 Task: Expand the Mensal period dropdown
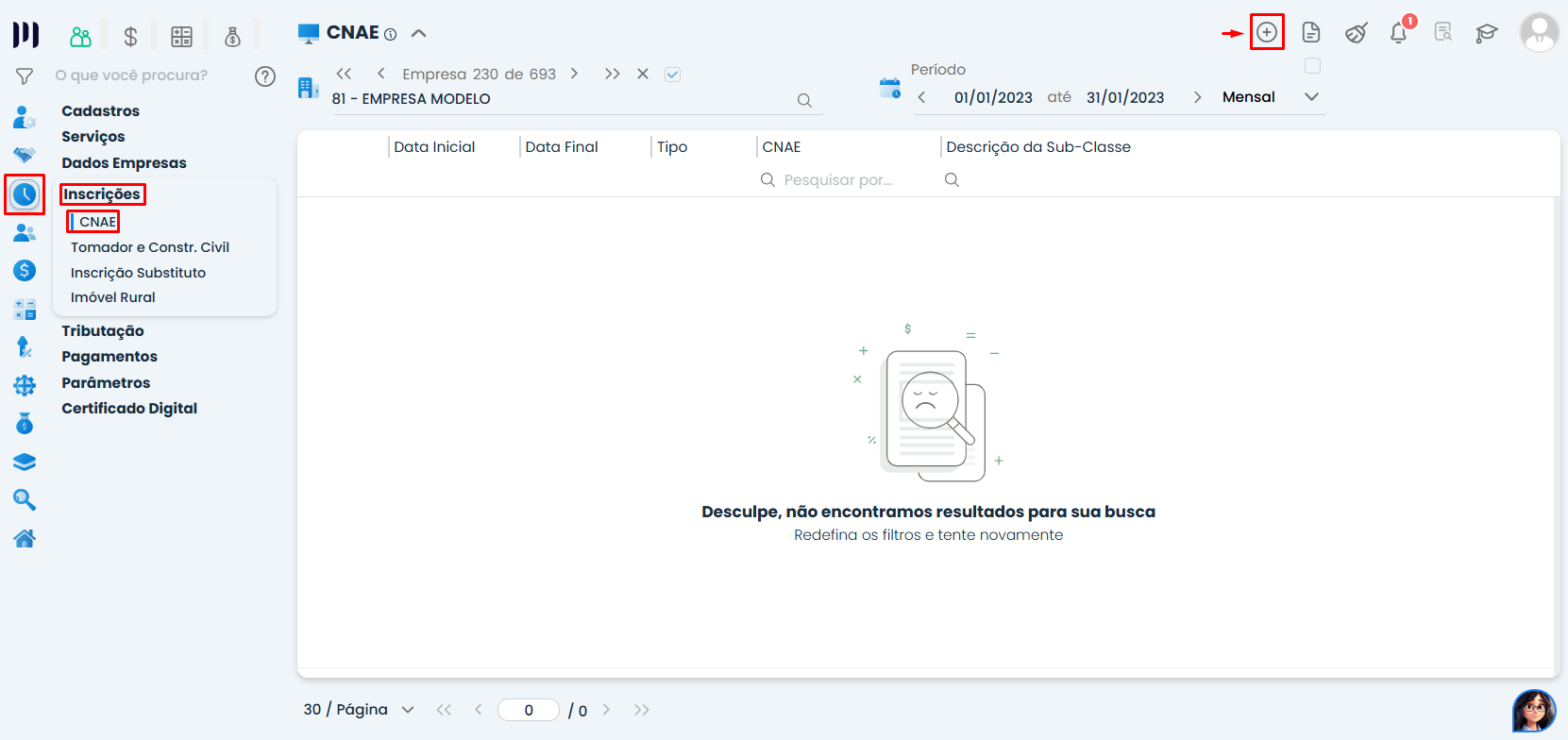(1311, 97)
